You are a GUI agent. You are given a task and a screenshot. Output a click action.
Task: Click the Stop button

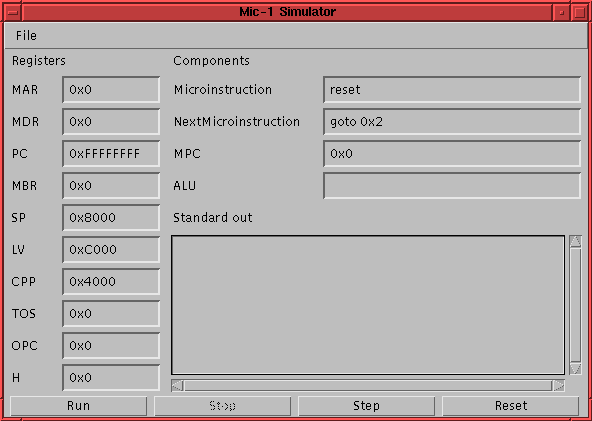(x=222, y=406)
